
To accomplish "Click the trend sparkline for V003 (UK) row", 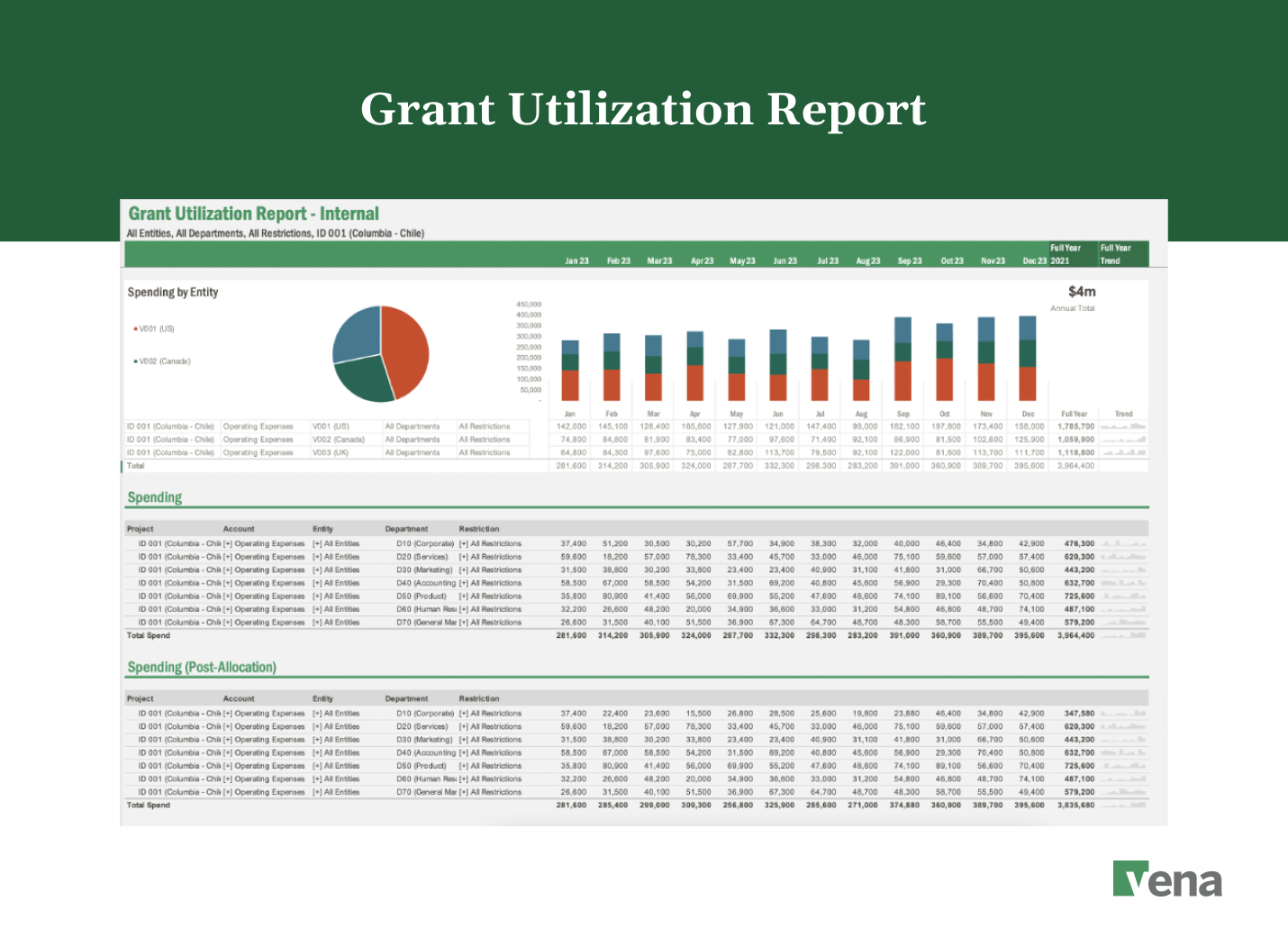I will [1121, 453].
